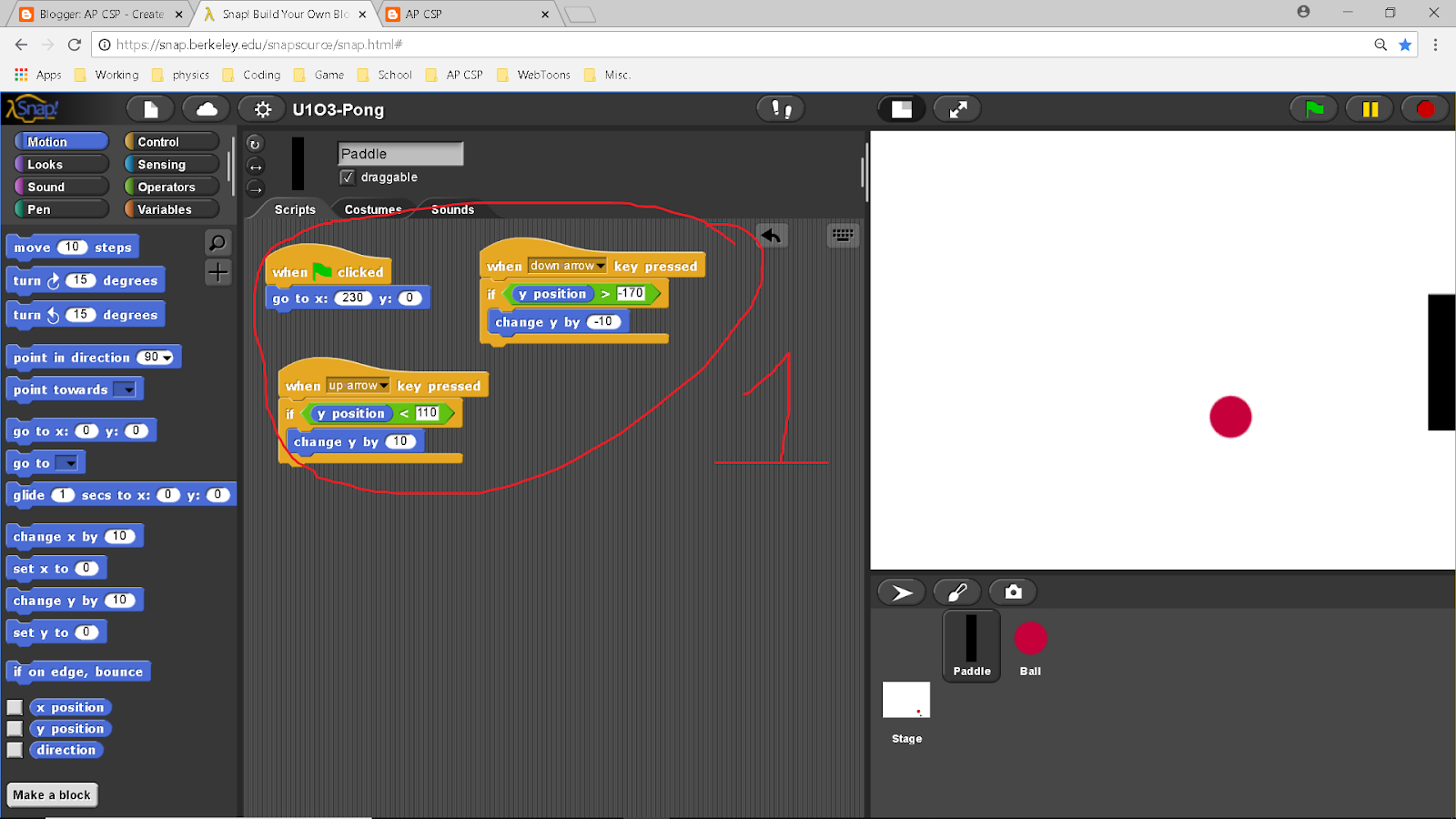Viewport: 1456px width, 819px height.
Task: Add a new block with the plus icon
Action: [x=217, y=272]
